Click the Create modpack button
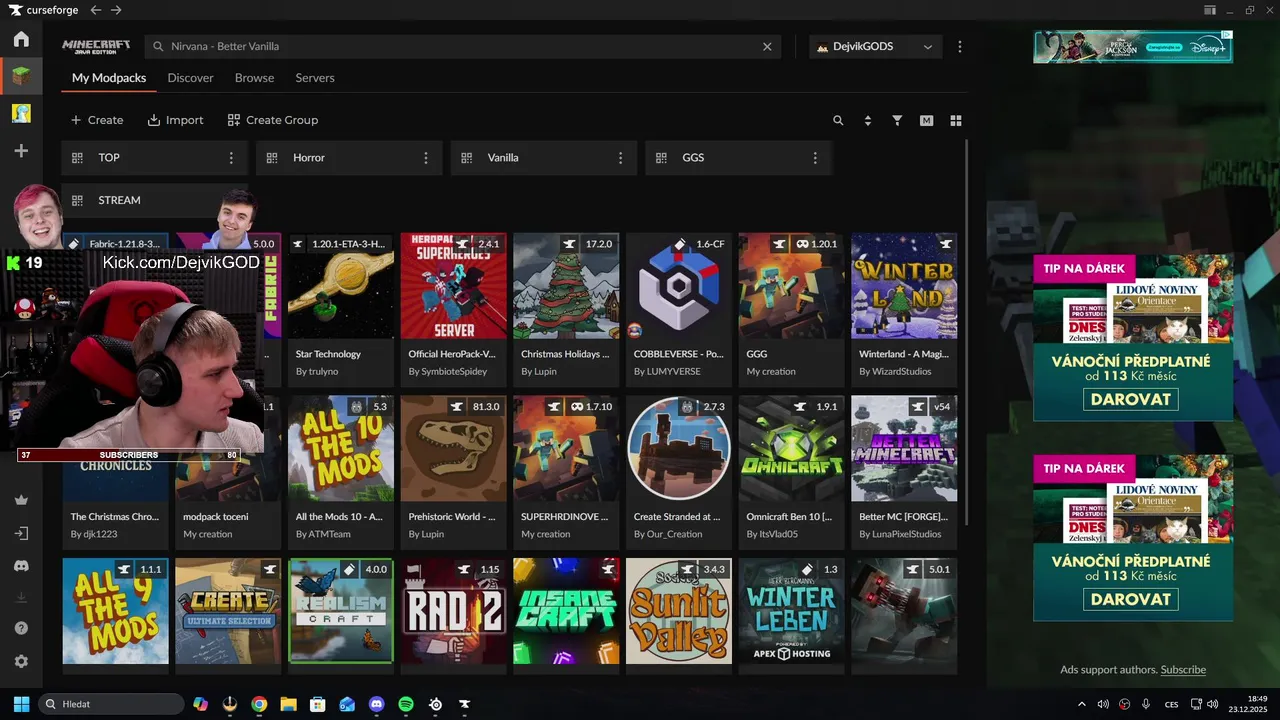The image size is (1280, 720). [97, 120]
